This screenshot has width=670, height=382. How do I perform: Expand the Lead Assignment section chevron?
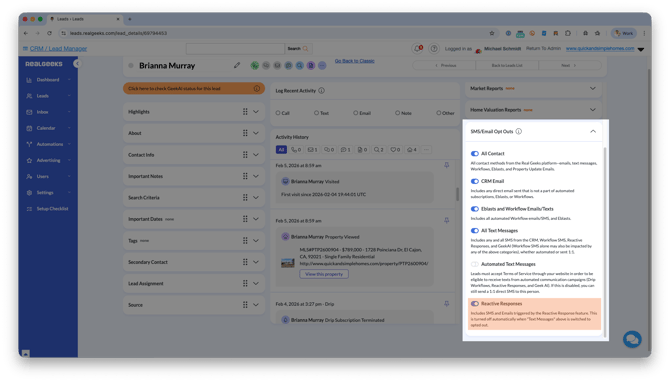[256, 283]
